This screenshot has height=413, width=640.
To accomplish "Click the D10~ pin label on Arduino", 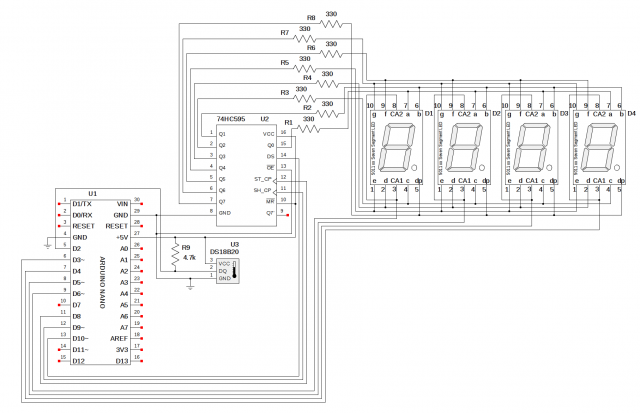I will tap(80, 339).
